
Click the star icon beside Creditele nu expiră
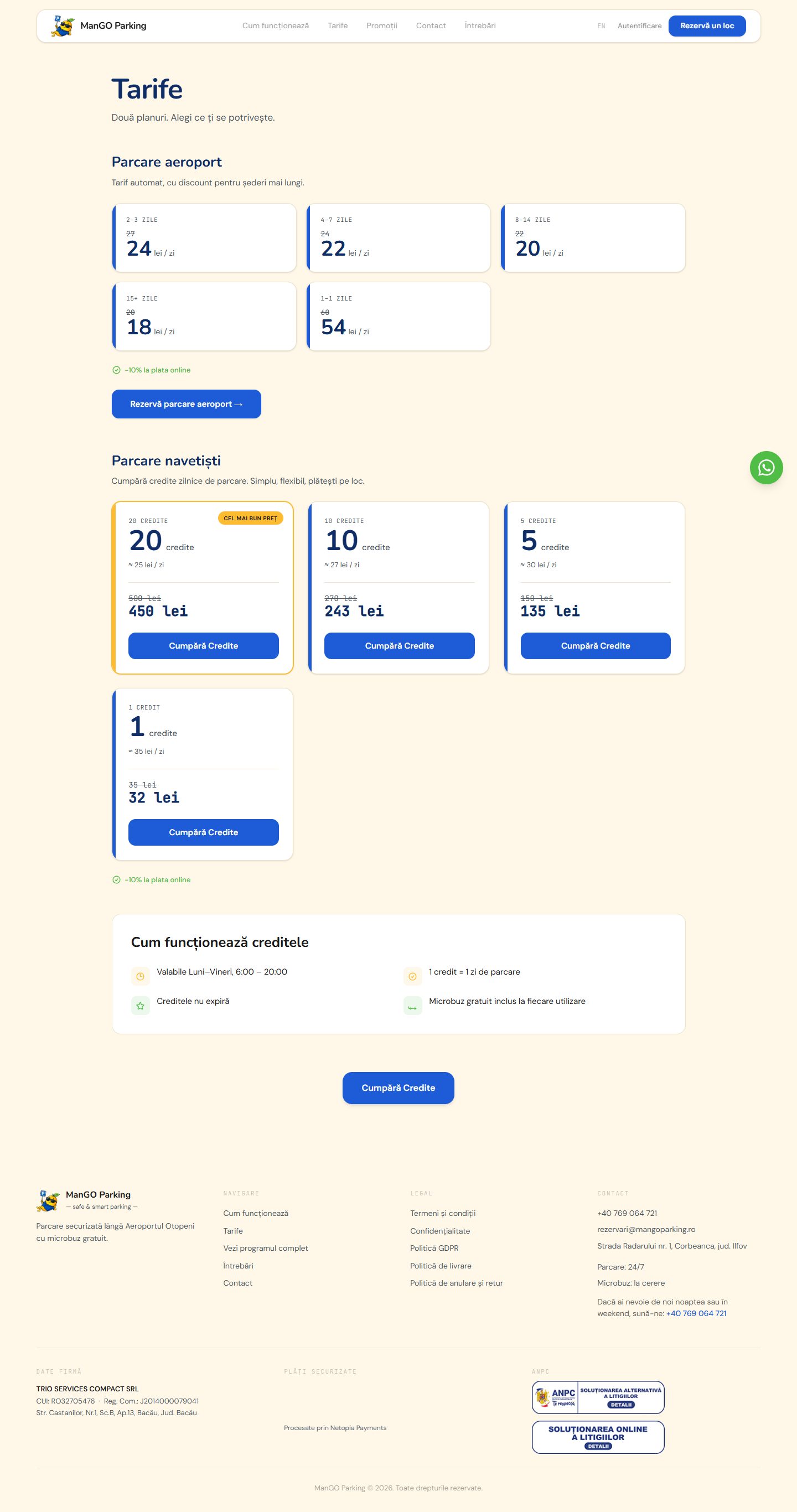(x=140, y=1006)
